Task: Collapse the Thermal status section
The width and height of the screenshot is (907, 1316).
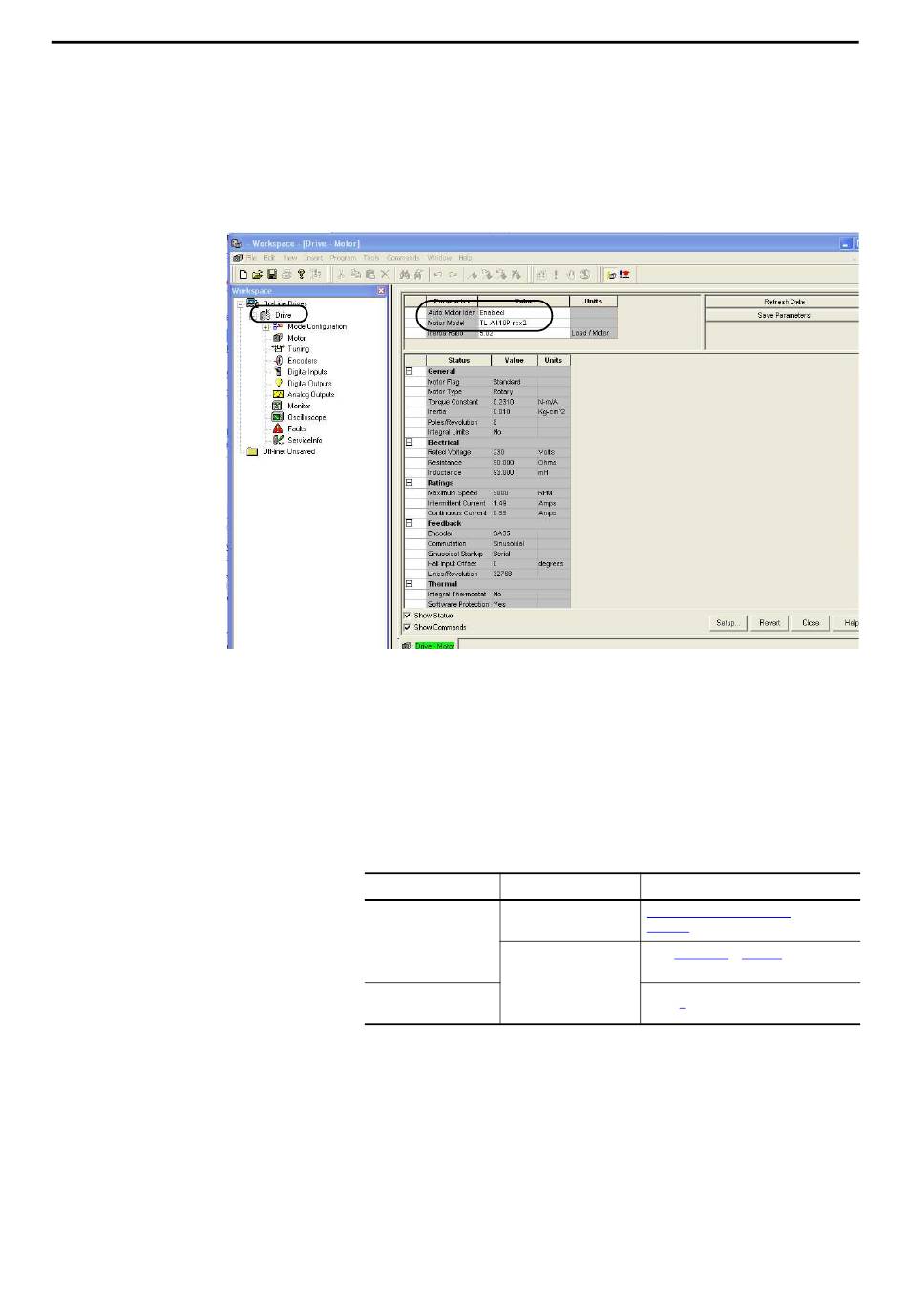Action: point(410,584)
